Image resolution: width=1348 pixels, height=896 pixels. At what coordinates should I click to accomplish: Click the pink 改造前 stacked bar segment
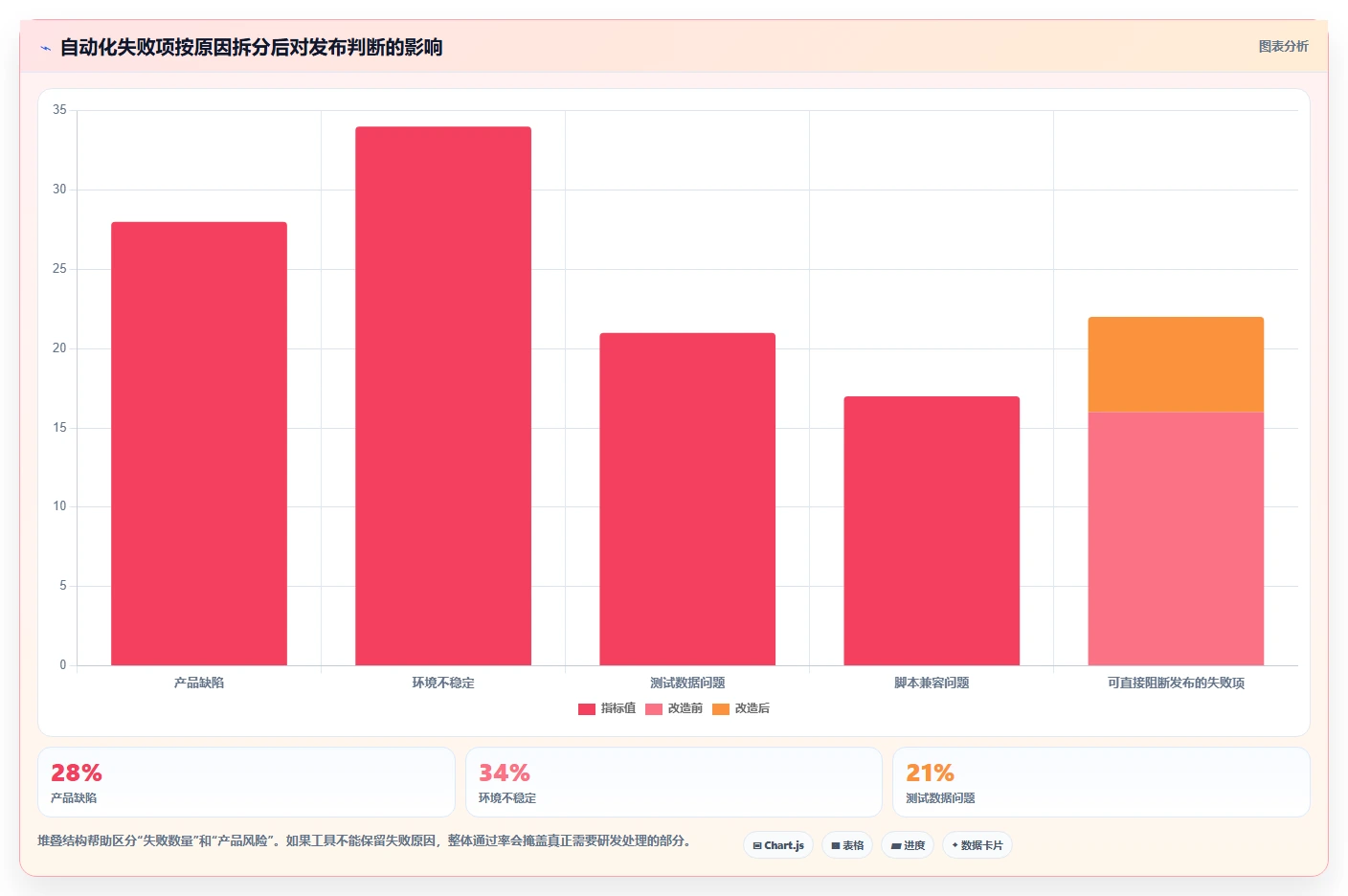pos(1176,539)
